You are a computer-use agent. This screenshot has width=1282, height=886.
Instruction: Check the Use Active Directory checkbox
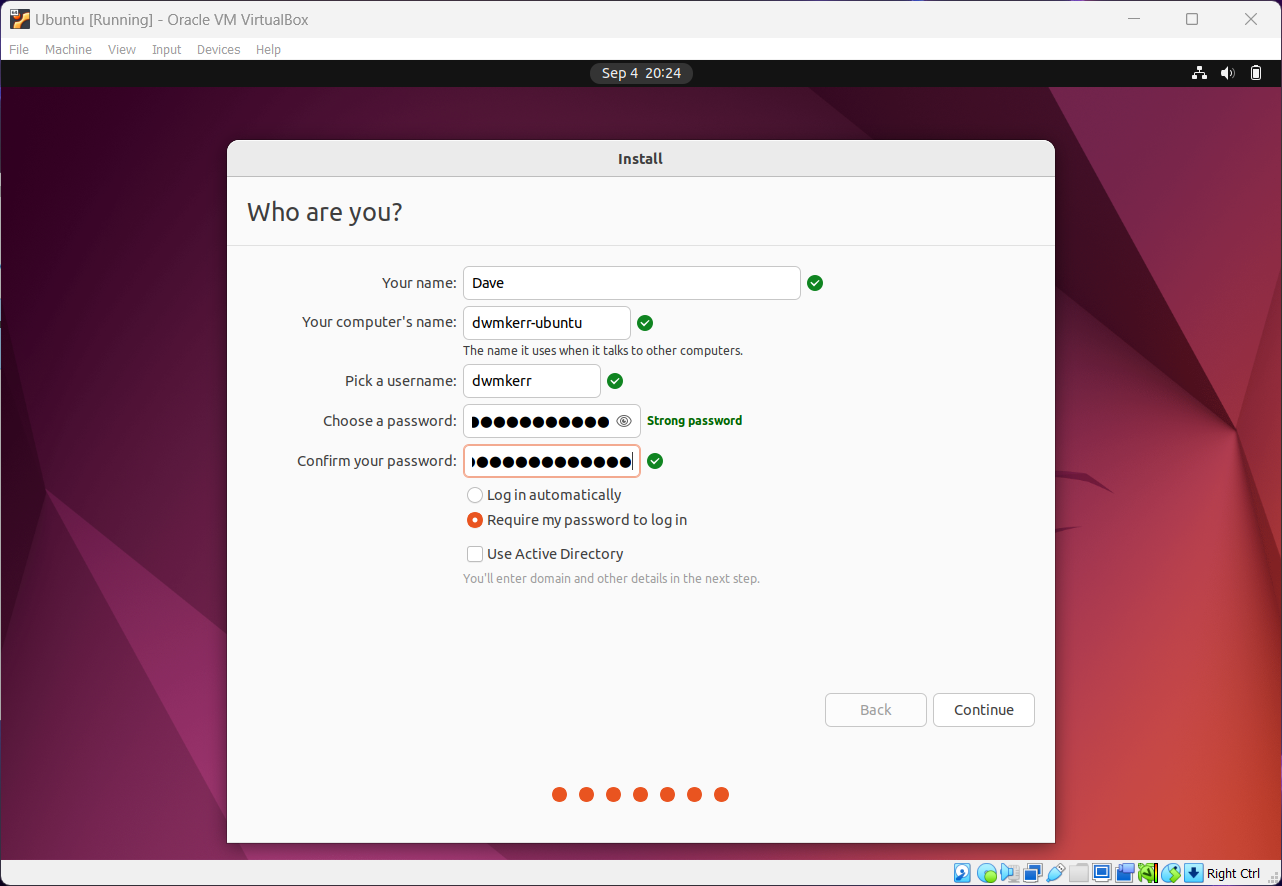pos(475,553)
